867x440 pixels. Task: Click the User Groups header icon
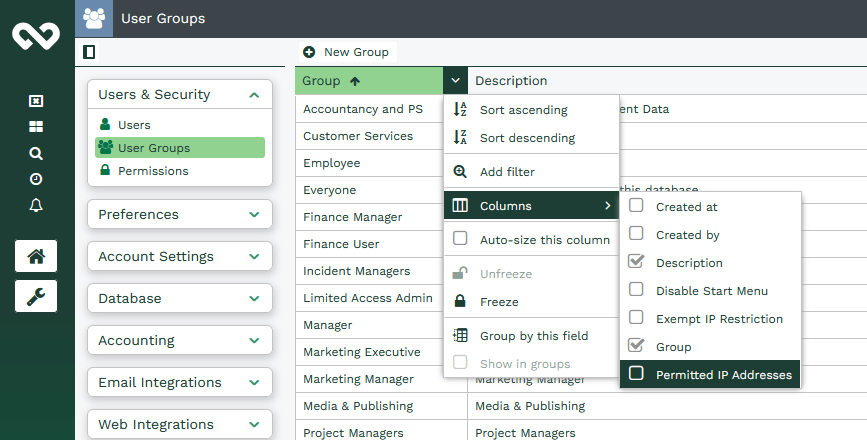pos(94,18)
